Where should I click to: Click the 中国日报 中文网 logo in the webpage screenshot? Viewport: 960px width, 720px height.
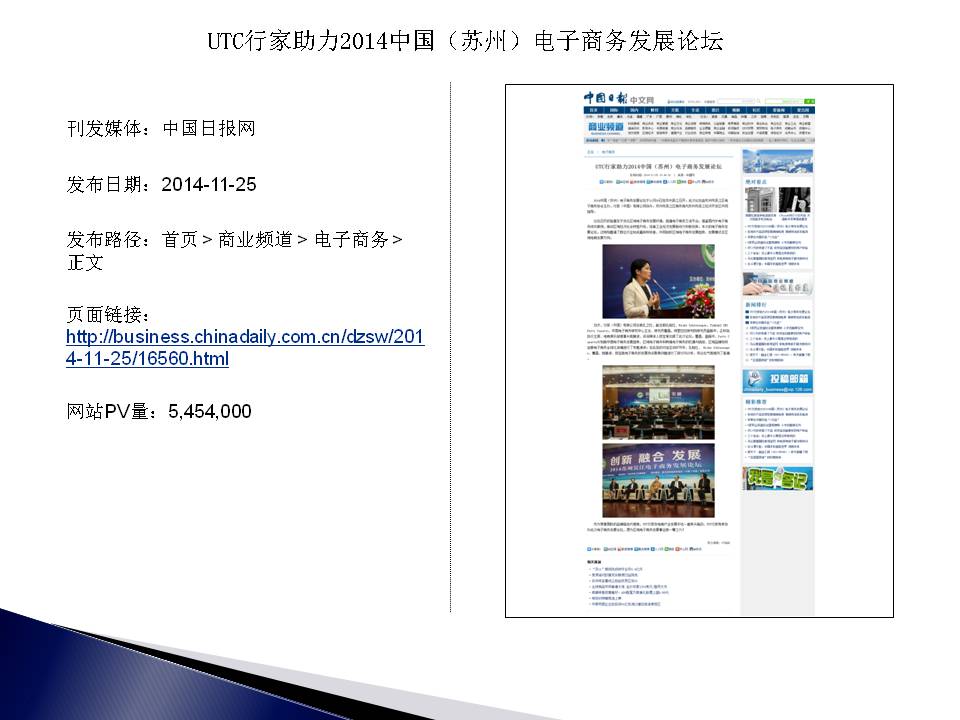click(618, 98)
